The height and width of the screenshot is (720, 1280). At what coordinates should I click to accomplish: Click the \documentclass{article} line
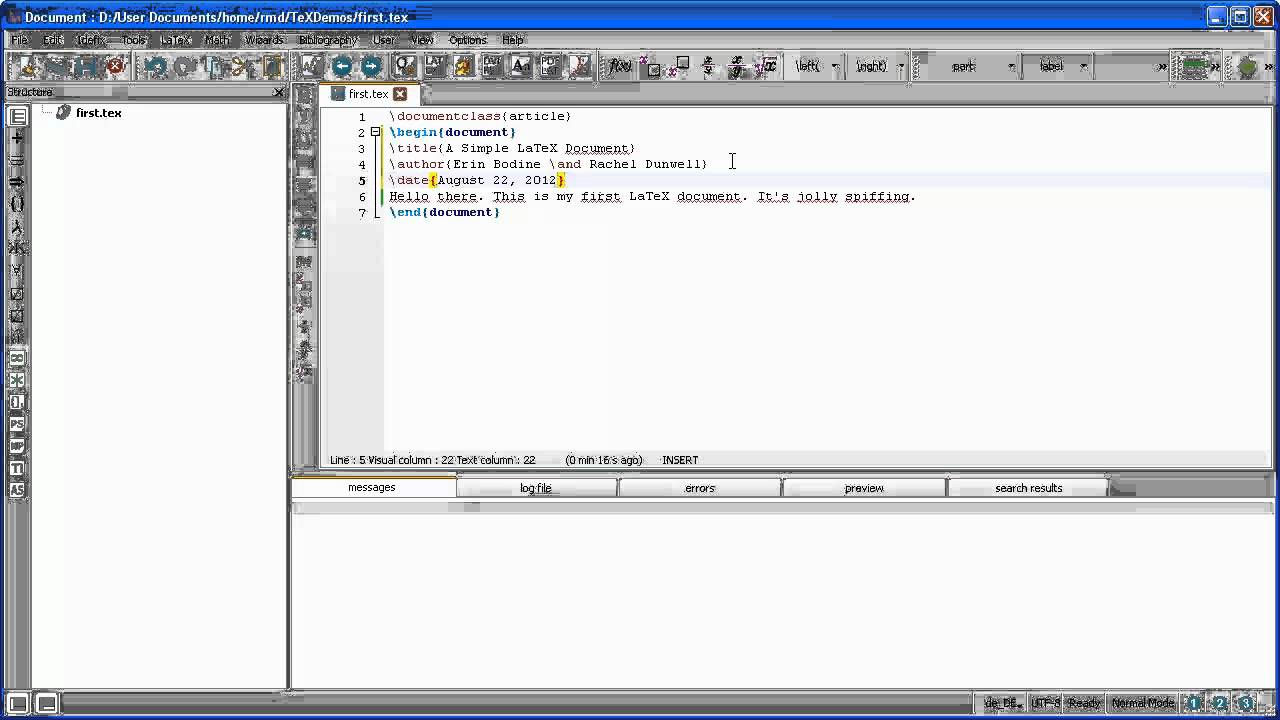coord(480,116)
